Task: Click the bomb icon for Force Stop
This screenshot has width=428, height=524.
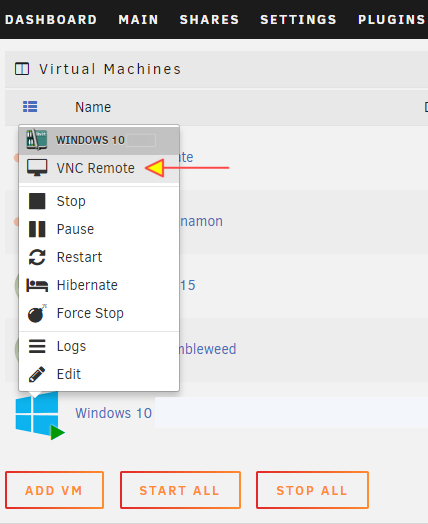Action: point(37,313)
